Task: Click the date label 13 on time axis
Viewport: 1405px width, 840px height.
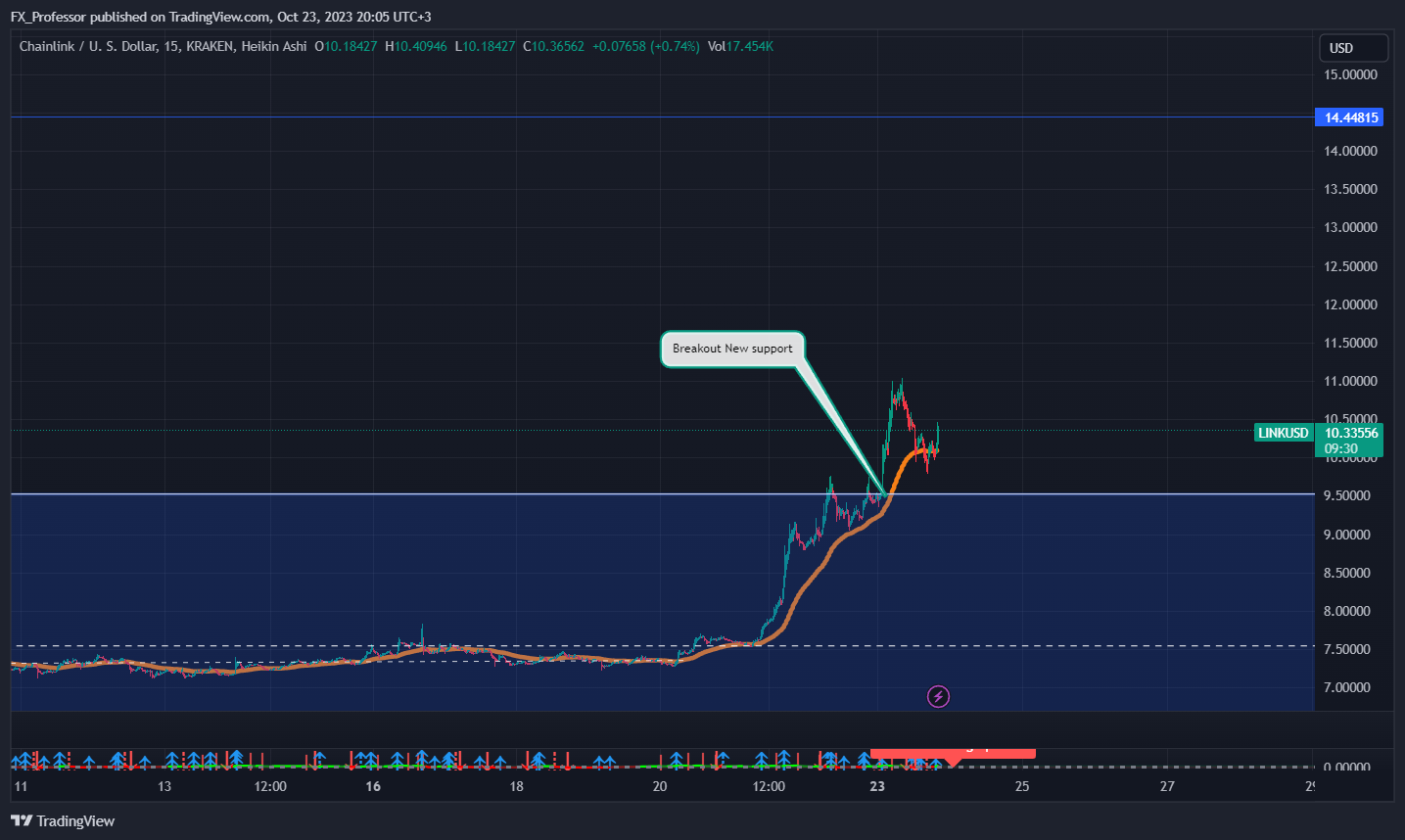Action: (164, 786)
